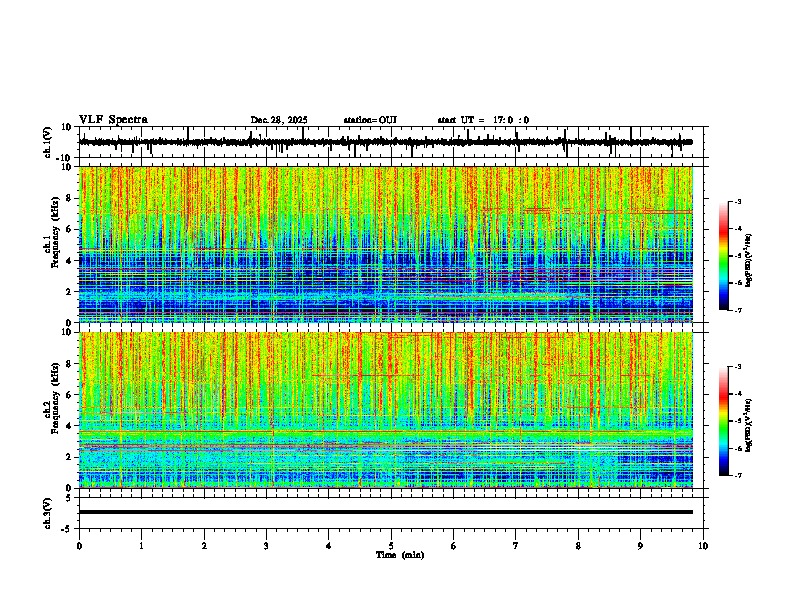Click the date "Dec. 28, 2025"
792x612 pixels.
coord(279,120)
